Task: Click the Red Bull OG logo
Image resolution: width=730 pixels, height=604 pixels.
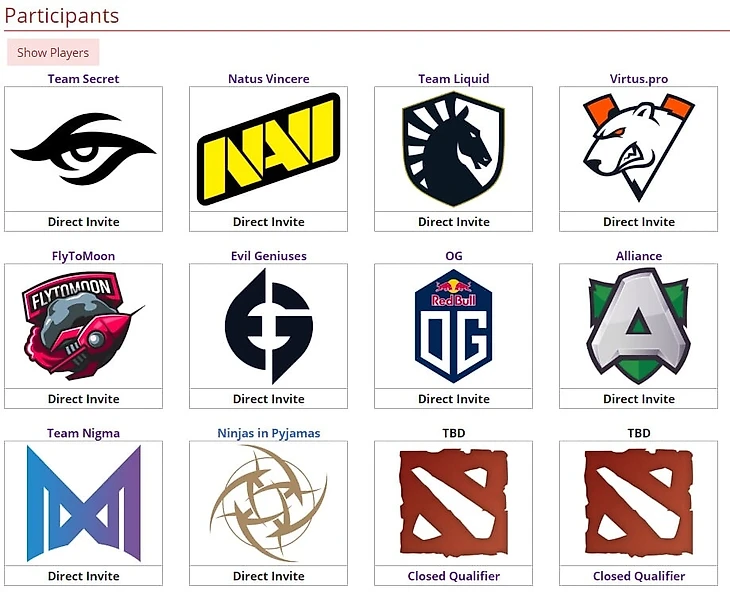Action: click(x=453, y=331)
